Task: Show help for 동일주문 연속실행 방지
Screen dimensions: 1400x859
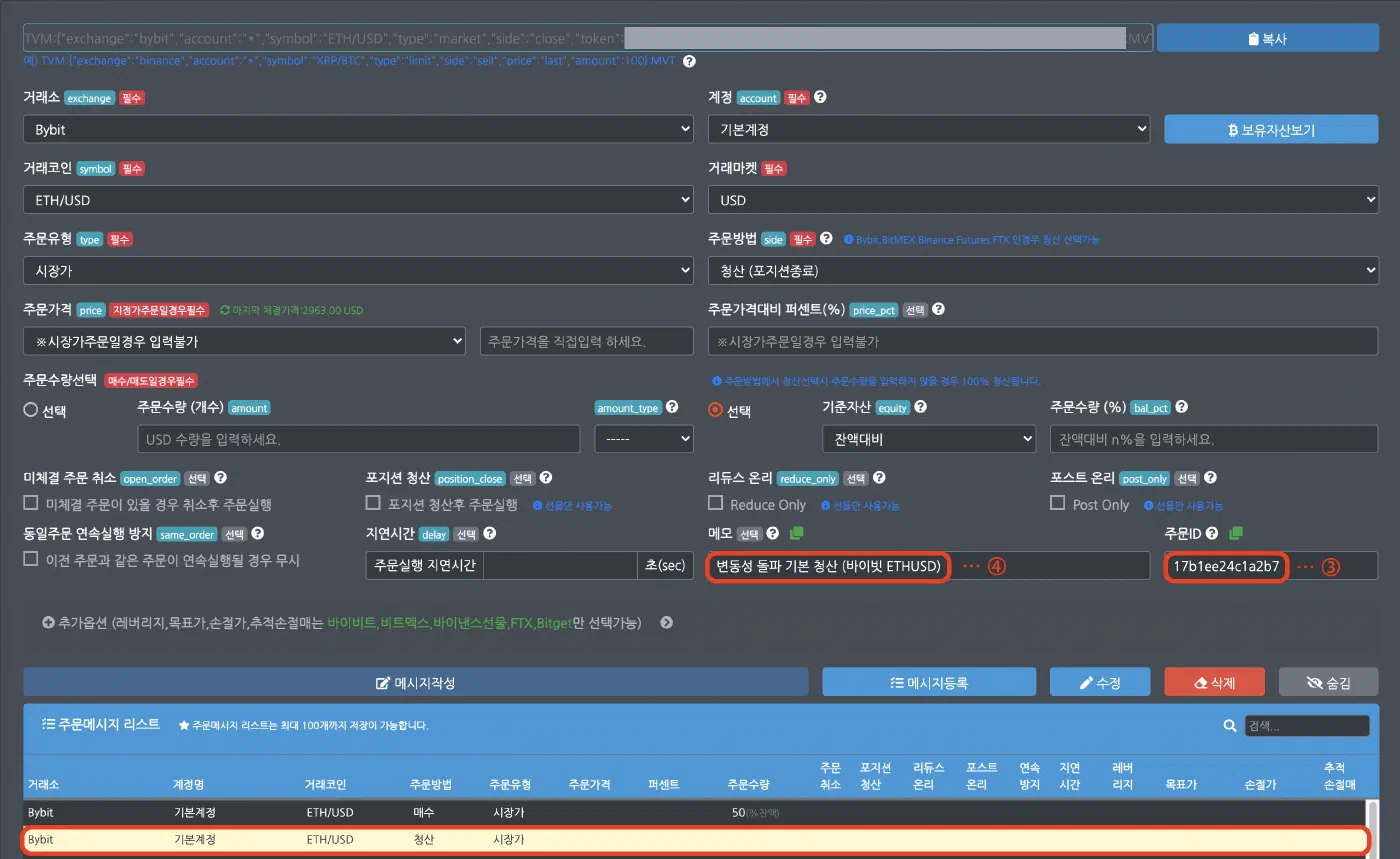Action: [258, 534]
